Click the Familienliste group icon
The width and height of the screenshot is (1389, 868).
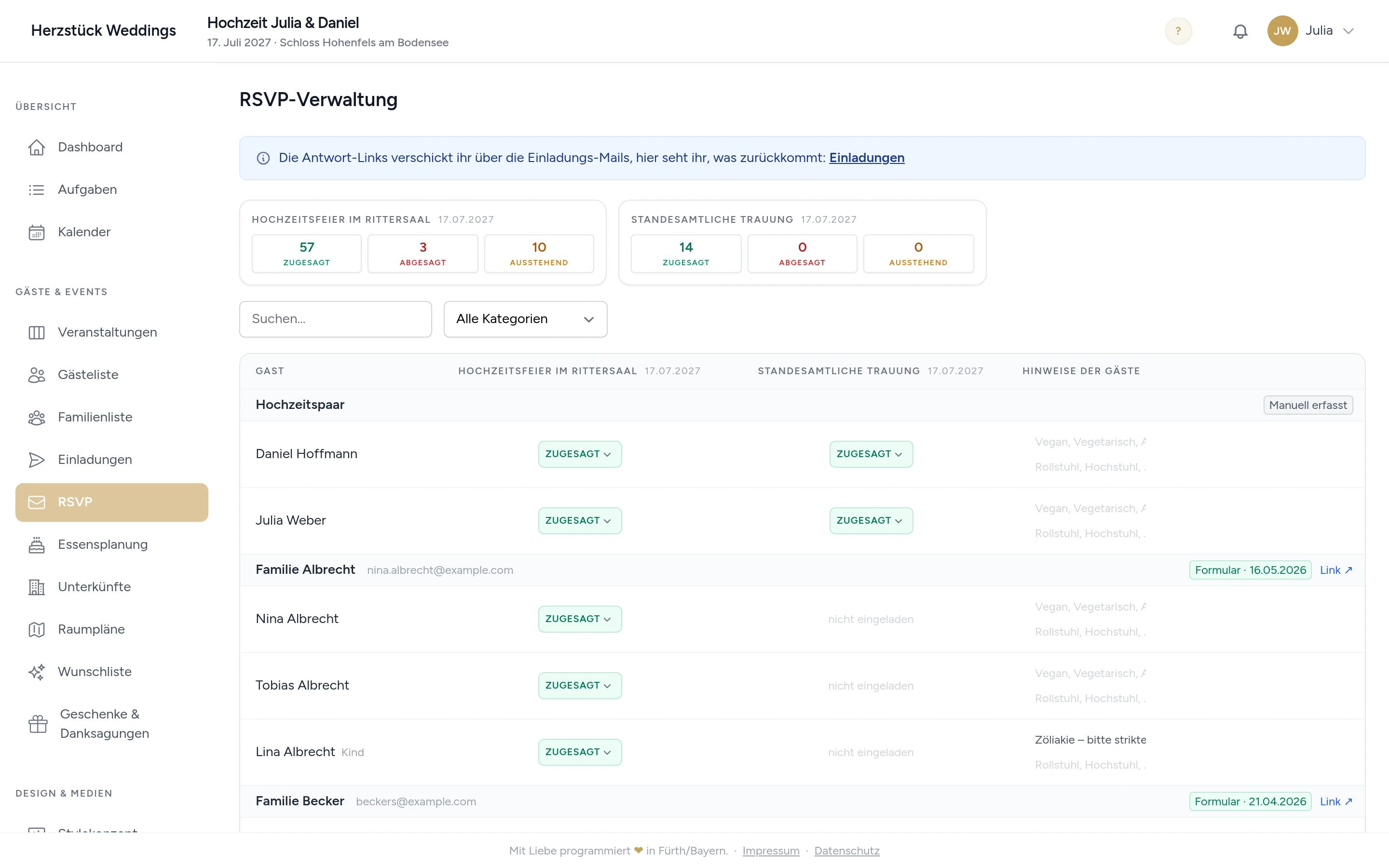click(x=37, y=417)
